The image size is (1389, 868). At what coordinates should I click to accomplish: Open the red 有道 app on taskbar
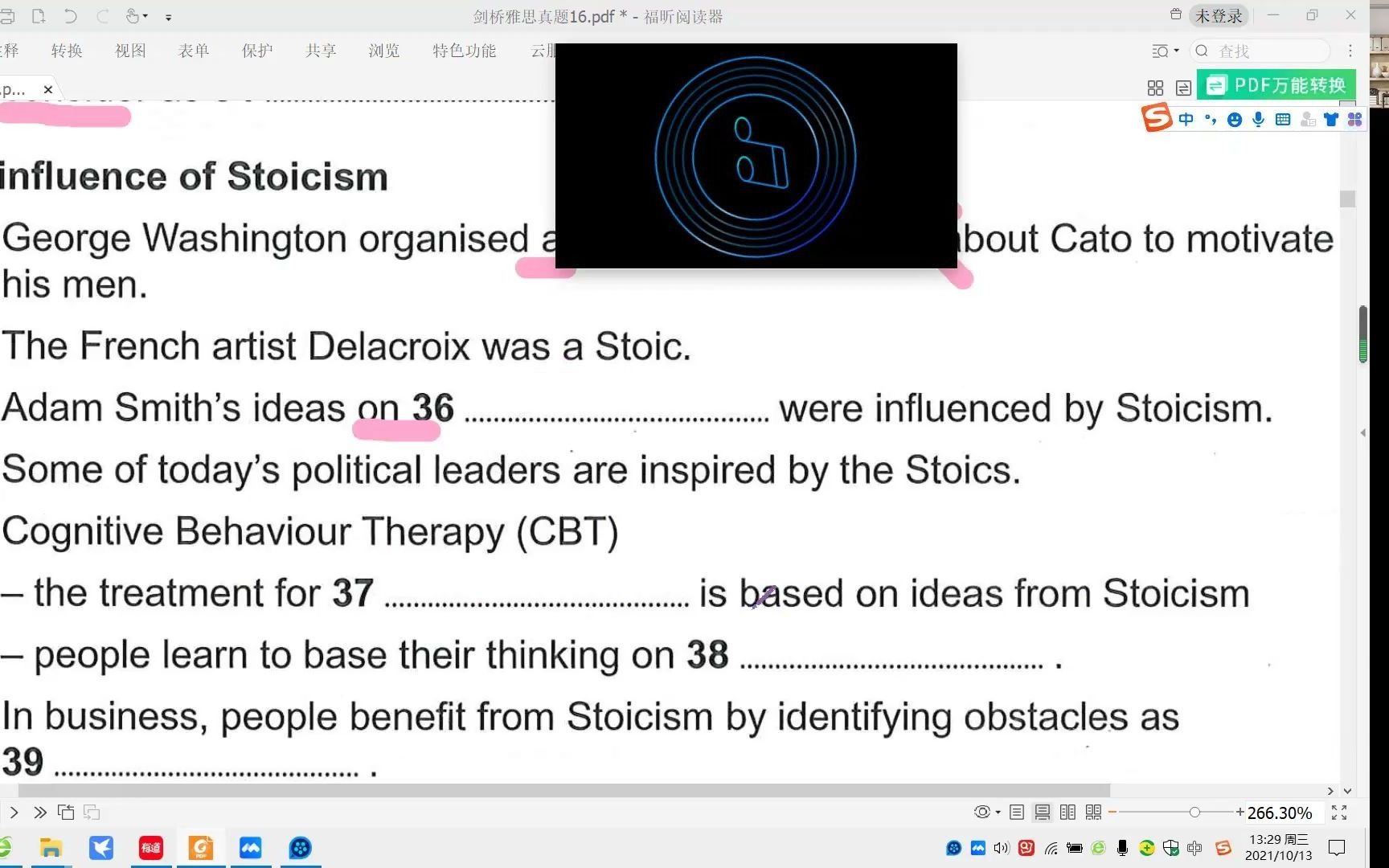tap(151, 848)
